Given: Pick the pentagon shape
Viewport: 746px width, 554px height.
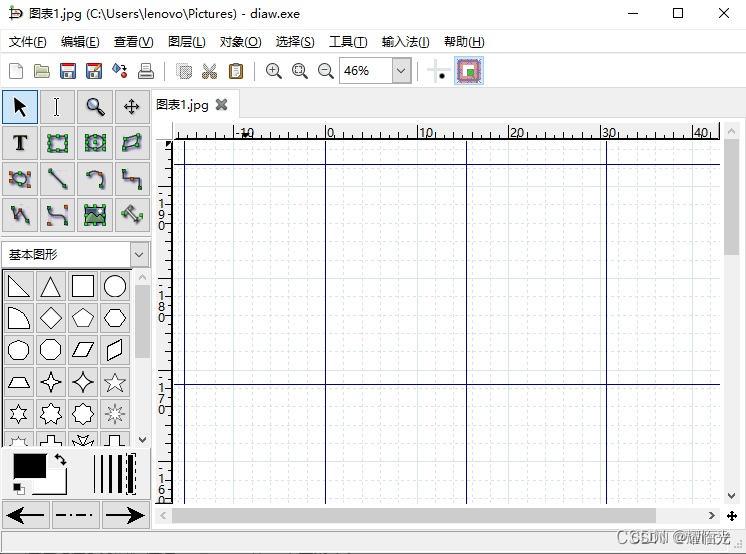Looking at the screenshot, I should (x=83, y=318).
